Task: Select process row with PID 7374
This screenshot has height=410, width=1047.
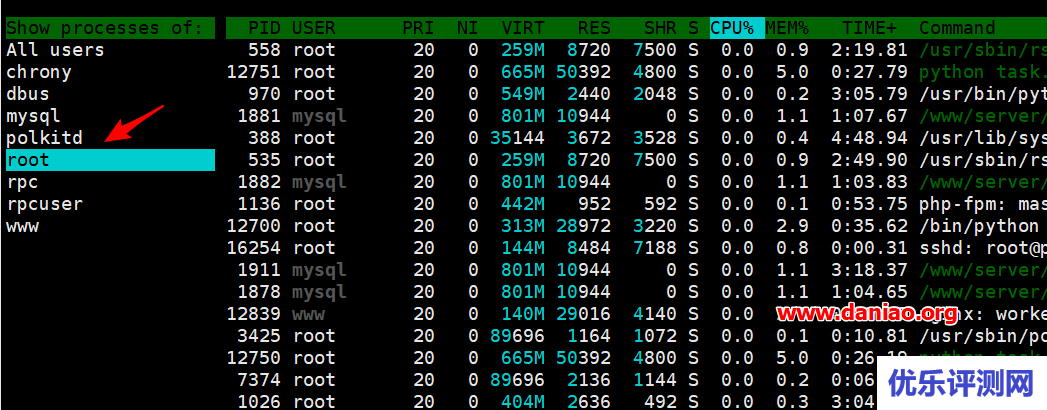Action: click(x=636, y=381)
